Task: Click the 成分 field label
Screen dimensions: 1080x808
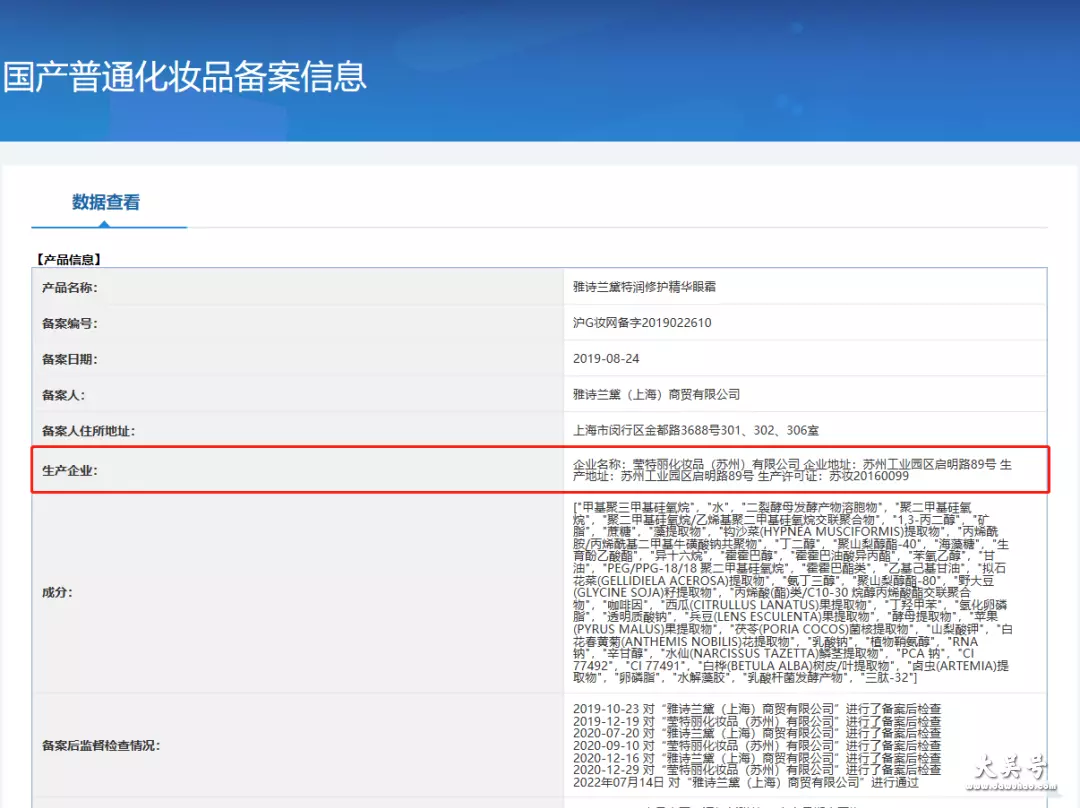Action: [57, 592]
